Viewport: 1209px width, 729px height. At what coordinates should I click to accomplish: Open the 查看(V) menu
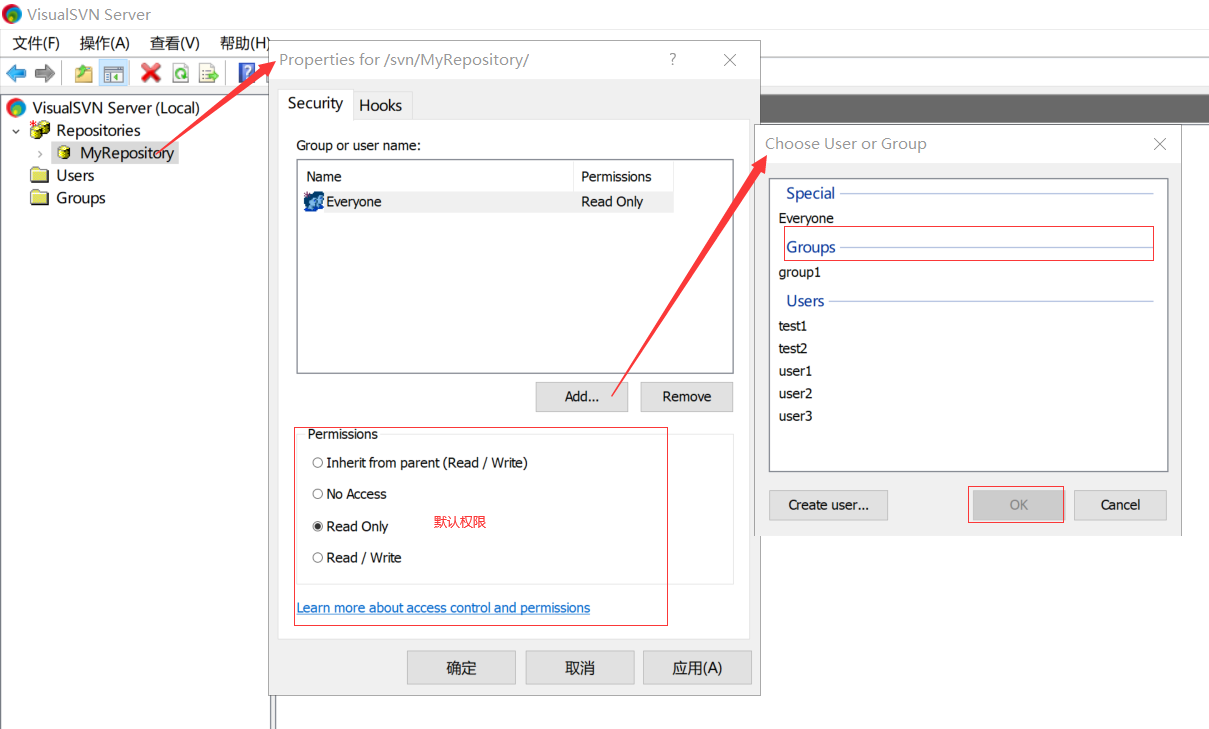point(175,43)
